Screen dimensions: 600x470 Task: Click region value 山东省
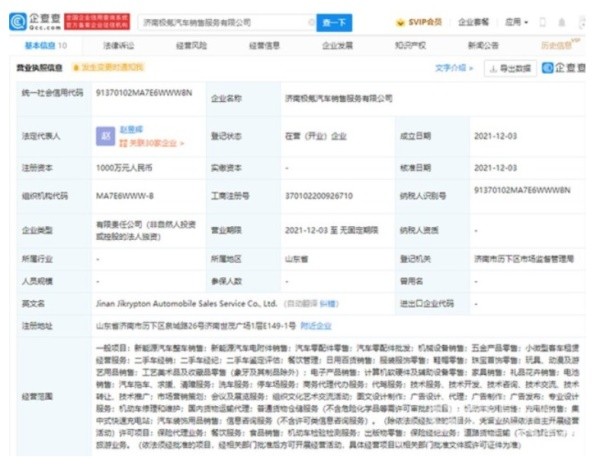click(296, 259)
